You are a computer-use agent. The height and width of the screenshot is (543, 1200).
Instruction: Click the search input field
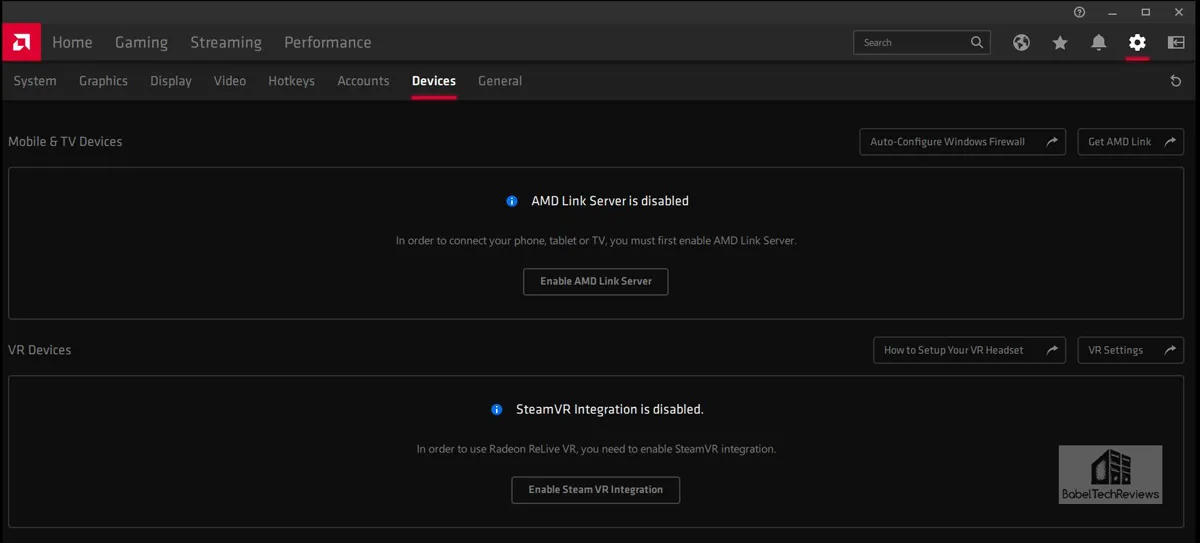pos(922,43)
